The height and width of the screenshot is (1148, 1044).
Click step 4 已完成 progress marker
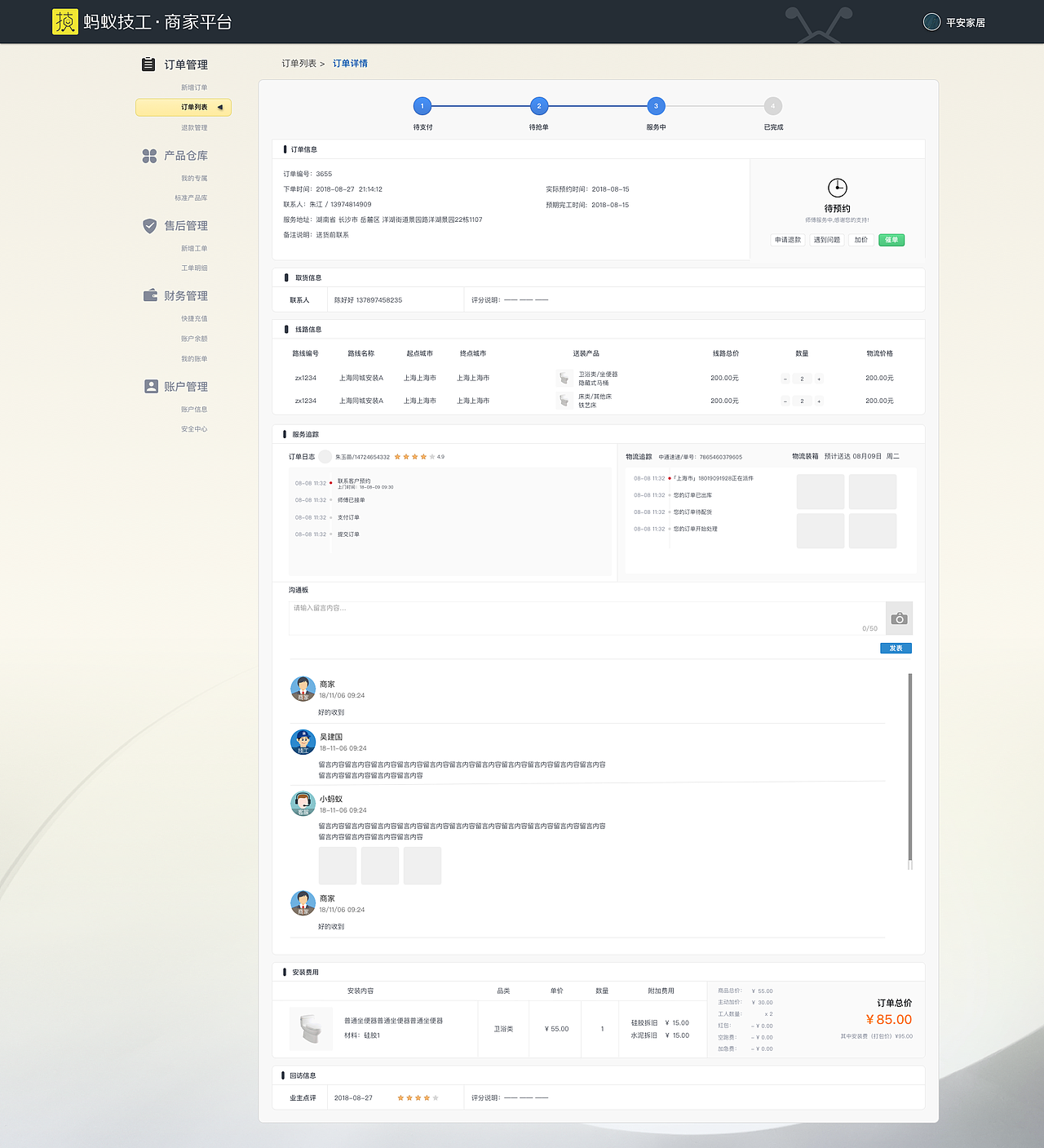click(x=773, y=106)
